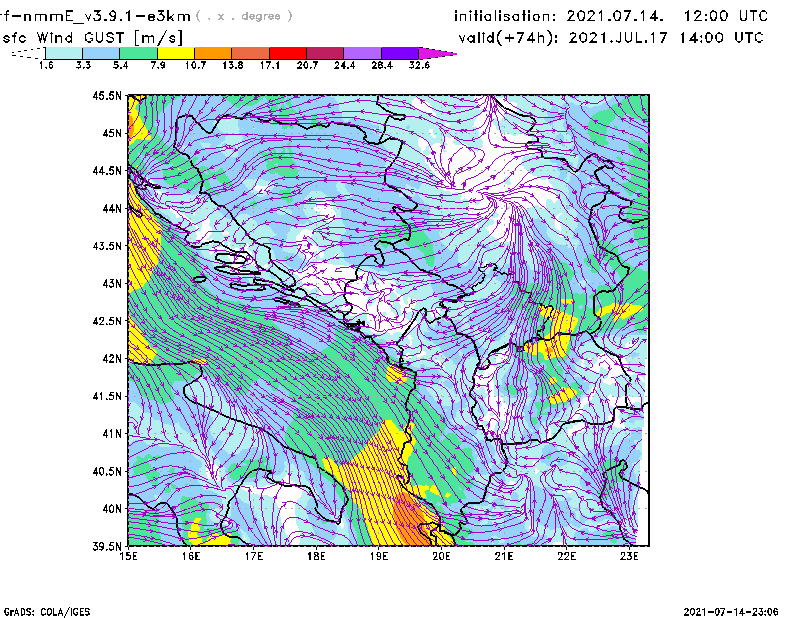Click the light cyan 1.6–3.3 legend swatch
Viewport: 800px width, 618px height.
(64, 53)
